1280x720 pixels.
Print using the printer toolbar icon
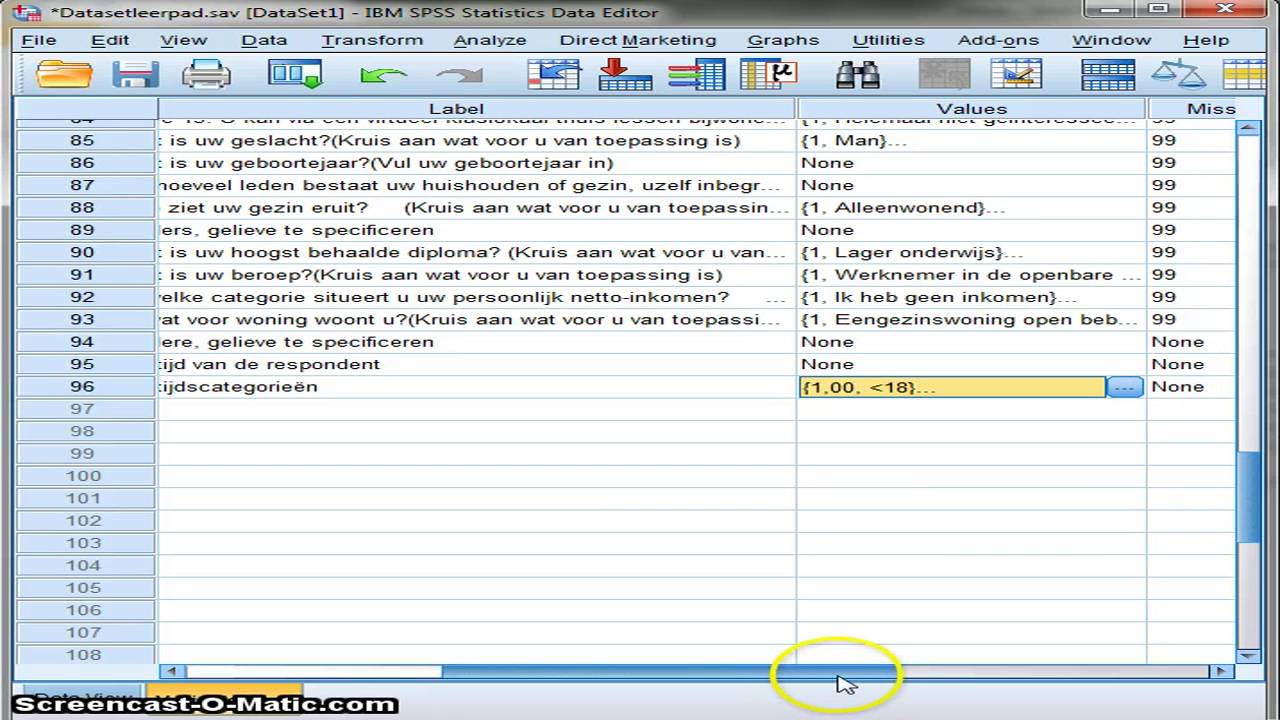(x=206, y=75)
